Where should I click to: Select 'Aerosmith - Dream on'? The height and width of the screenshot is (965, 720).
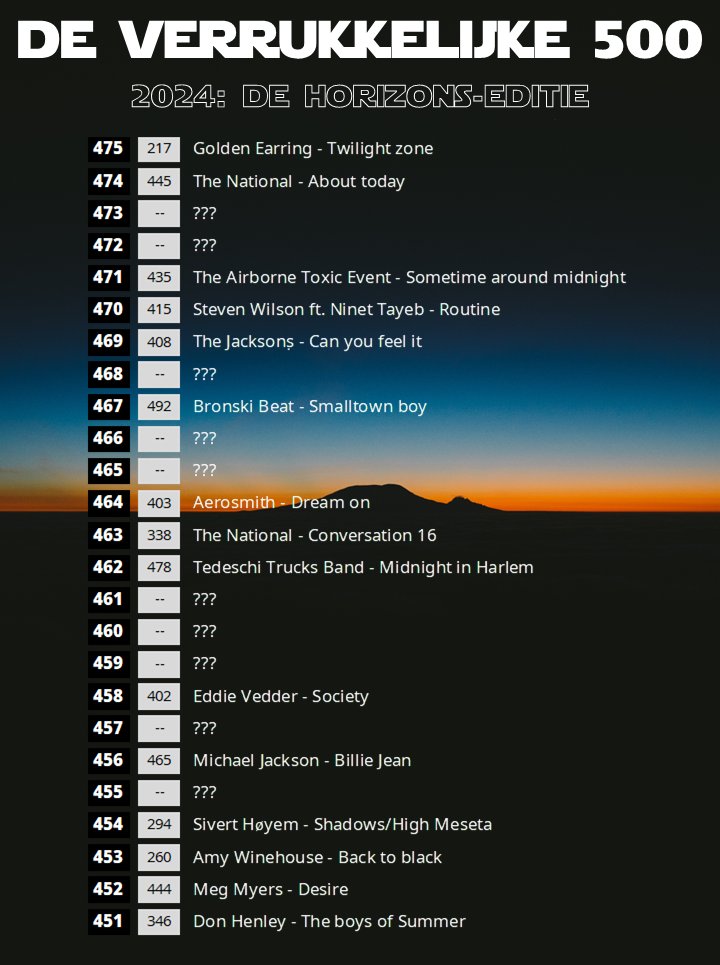pos(281,503)
